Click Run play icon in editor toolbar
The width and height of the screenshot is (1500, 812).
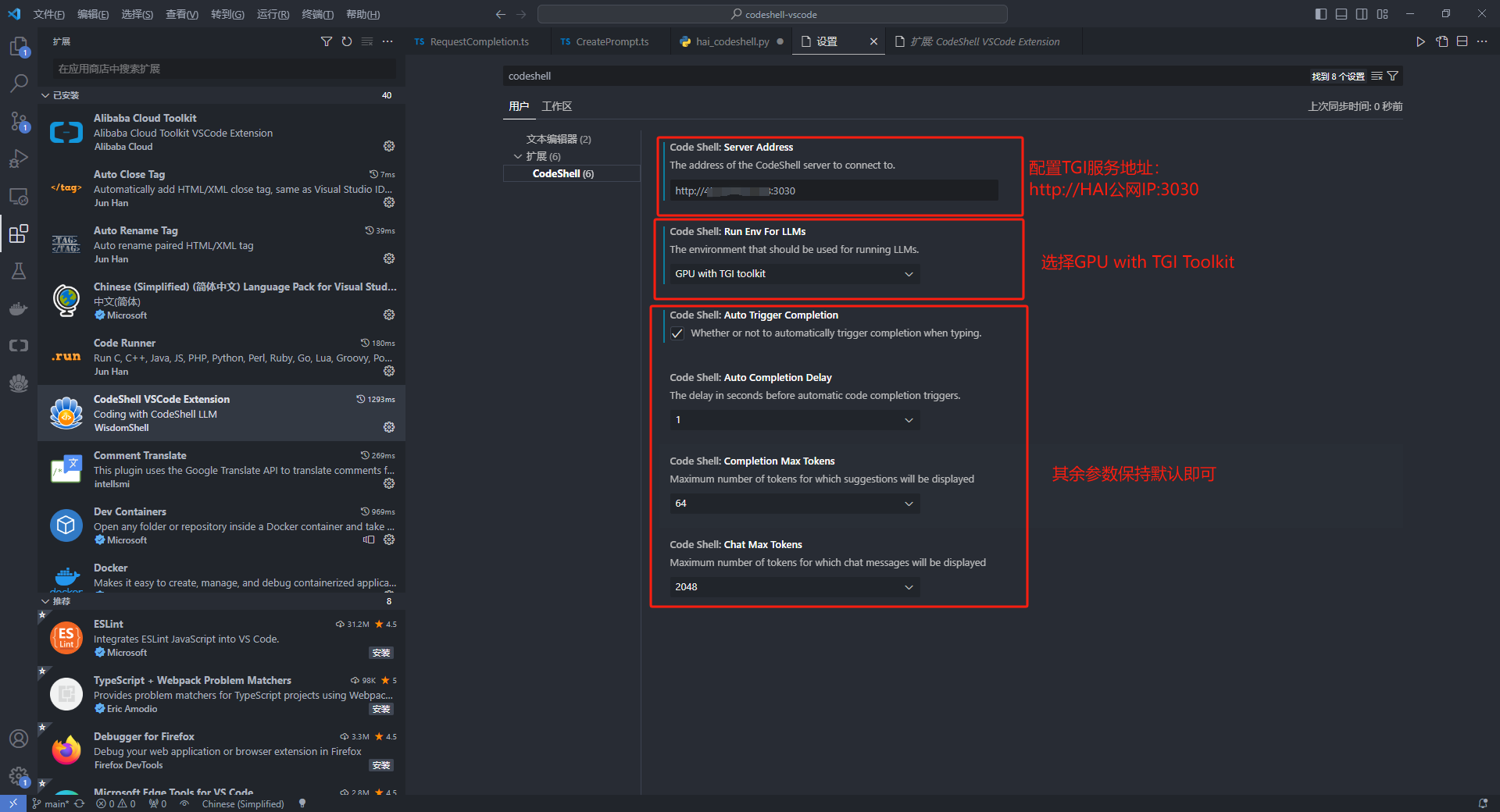(1420, 41)
